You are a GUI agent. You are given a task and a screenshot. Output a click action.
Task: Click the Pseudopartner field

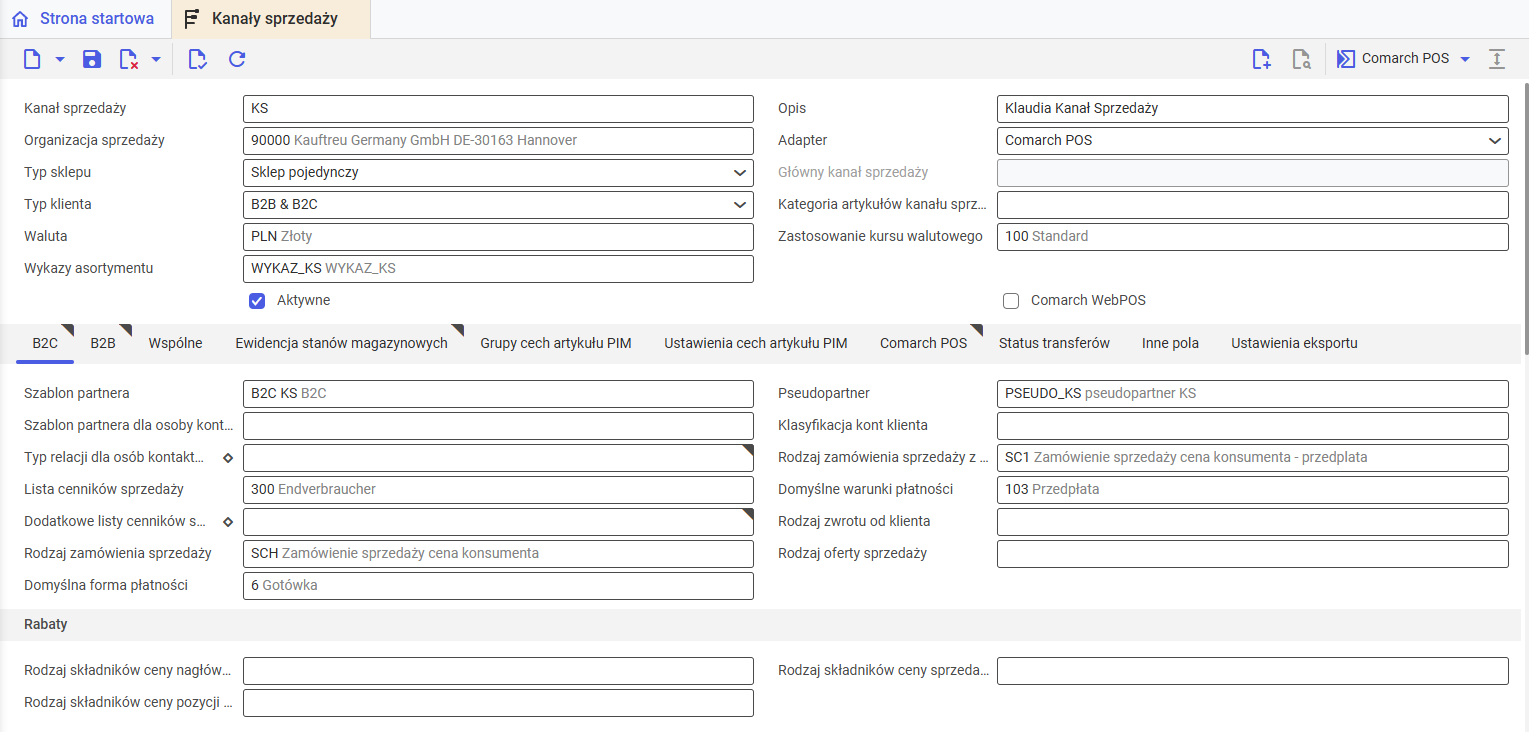(1252, 393)
